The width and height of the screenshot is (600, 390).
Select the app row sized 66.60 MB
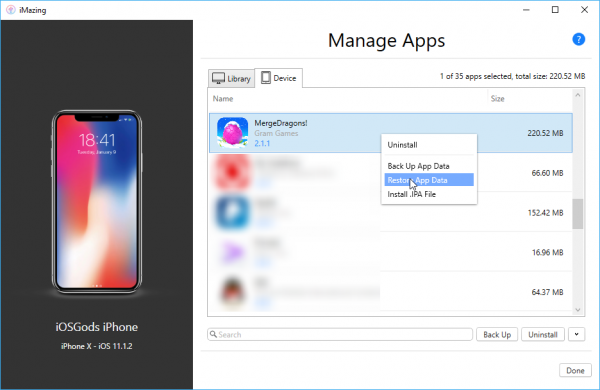pyautogui.click(x=391, y=173)
